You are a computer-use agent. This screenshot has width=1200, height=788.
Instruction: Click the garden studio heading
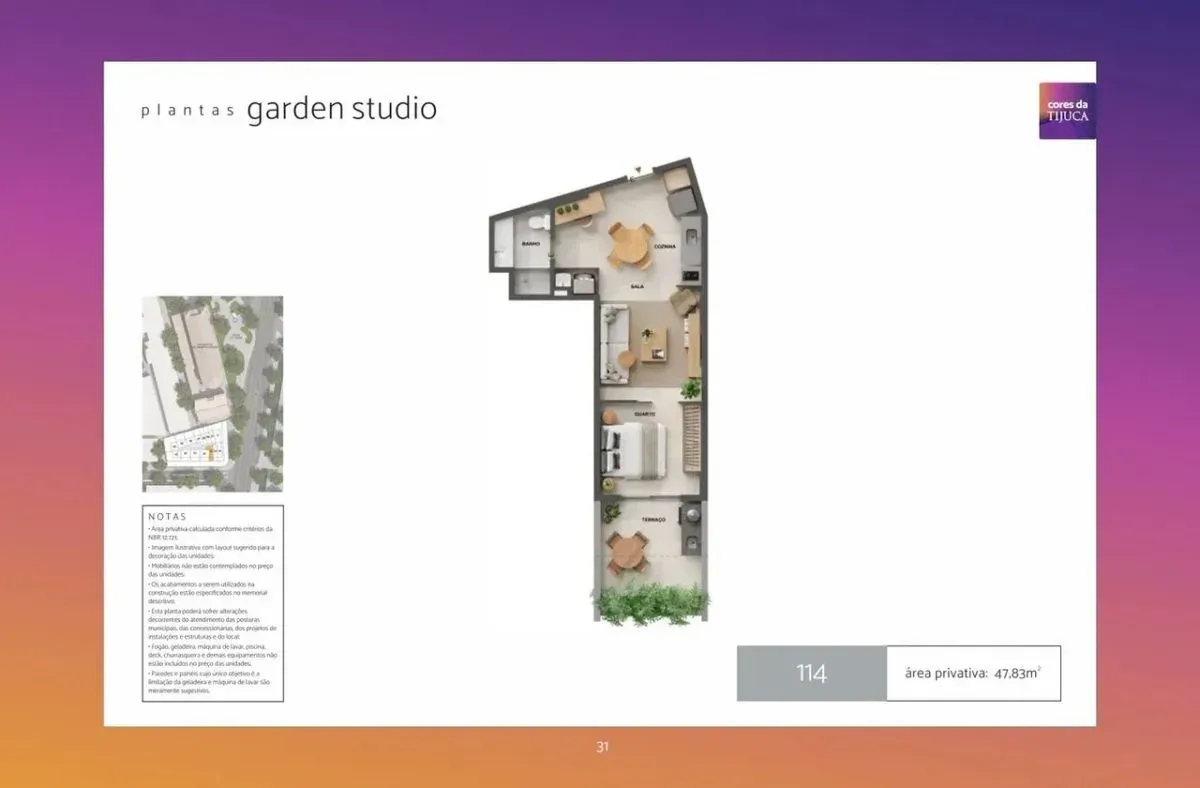tap(341, 109)
